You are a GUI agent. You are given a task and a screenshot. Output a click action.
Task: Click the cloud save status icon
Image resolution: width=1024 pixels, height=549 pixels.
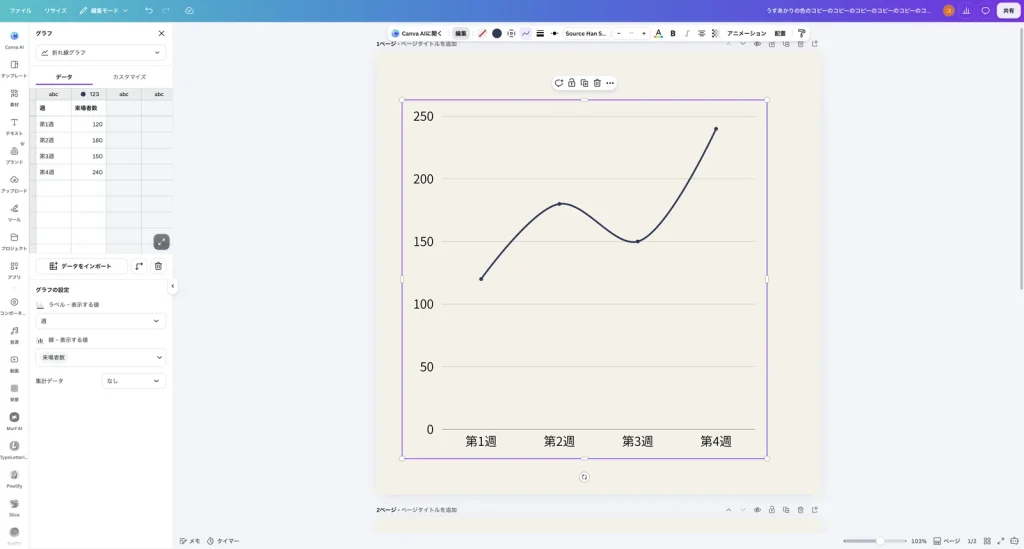(189, 10)
